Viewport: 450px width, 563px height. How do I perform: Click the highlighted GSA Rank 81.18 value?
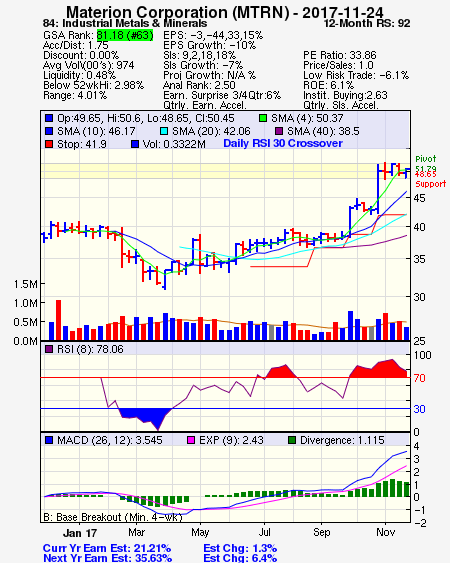[x=125, y=35]
